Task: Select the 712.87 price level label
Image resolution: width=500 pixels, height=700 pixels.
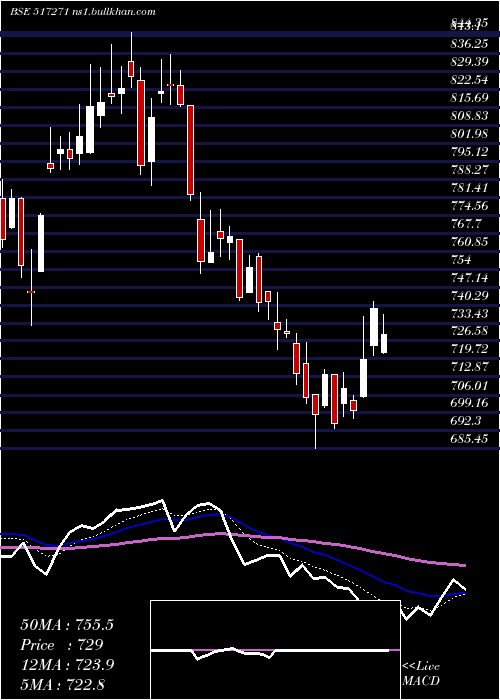Action: click(469, 367)
